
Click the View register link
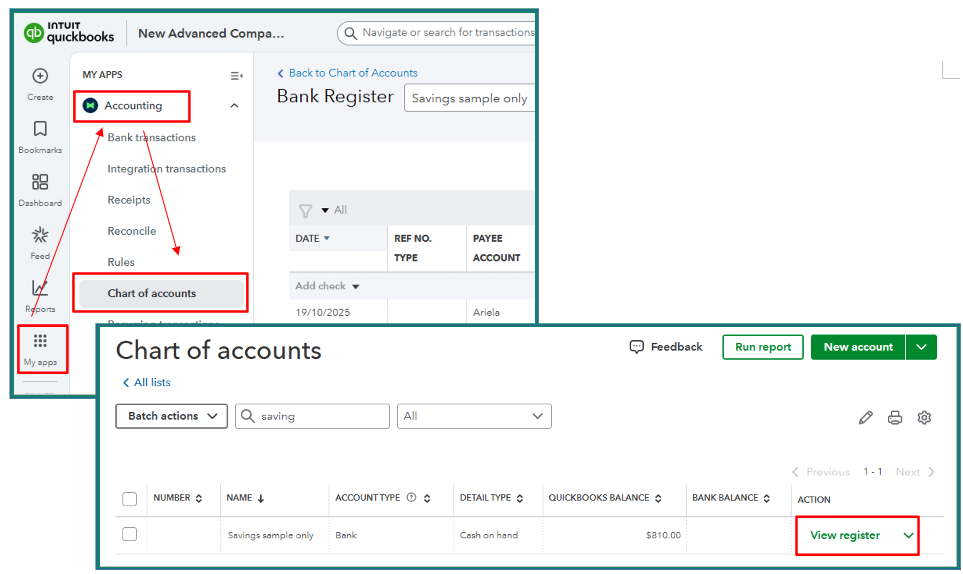845,535
